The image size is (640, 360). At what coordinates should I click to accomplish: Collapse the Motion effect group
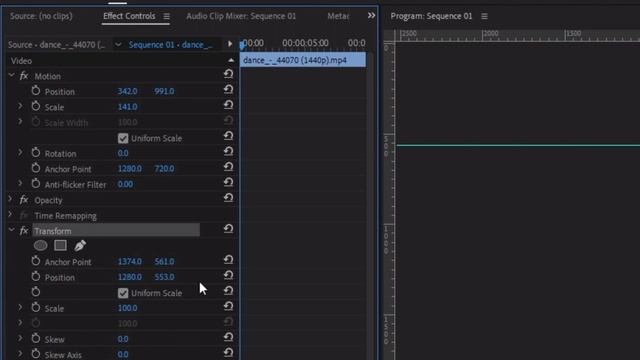(11, 76)
